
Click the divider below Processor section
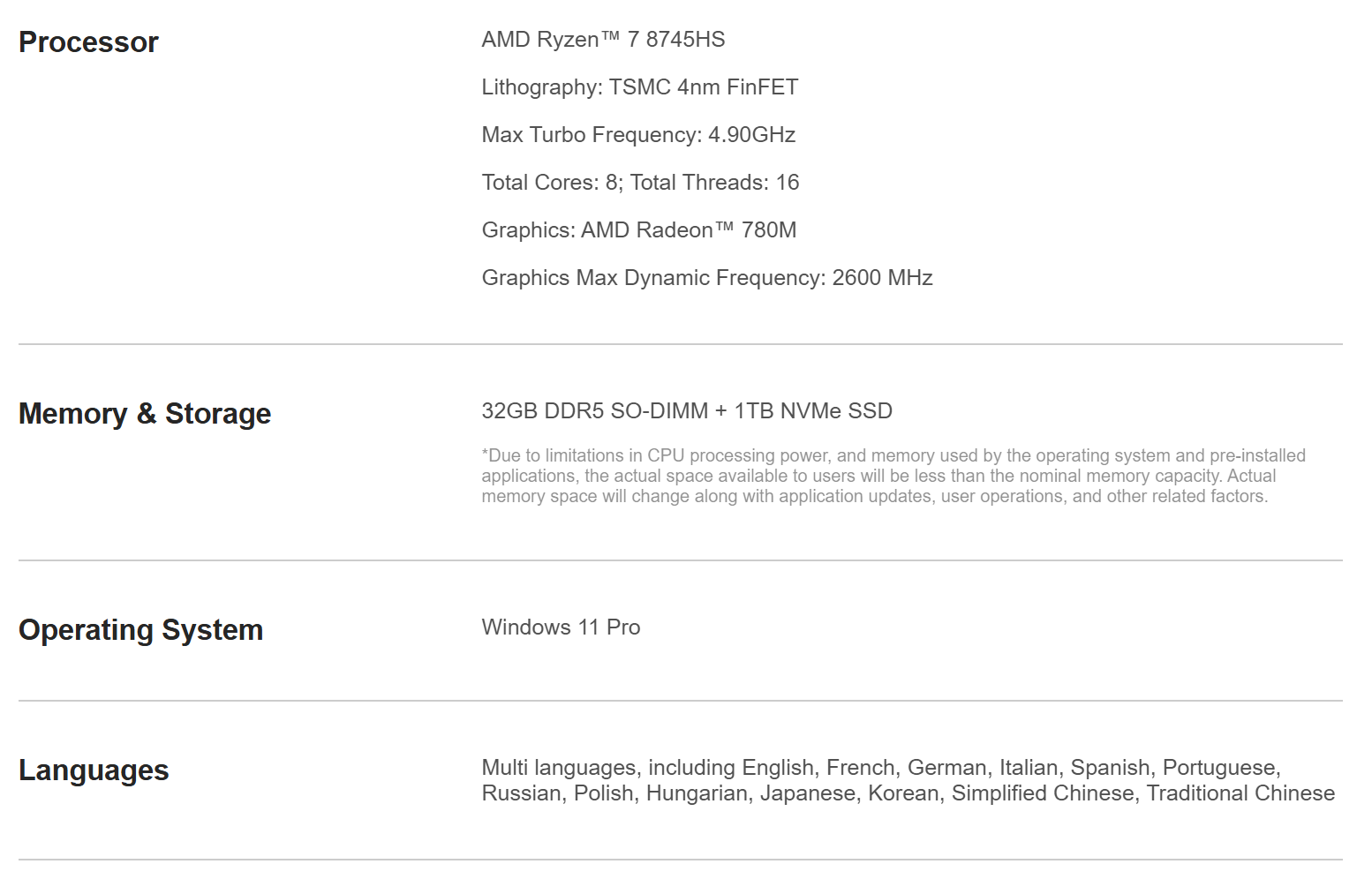point(681,344)
